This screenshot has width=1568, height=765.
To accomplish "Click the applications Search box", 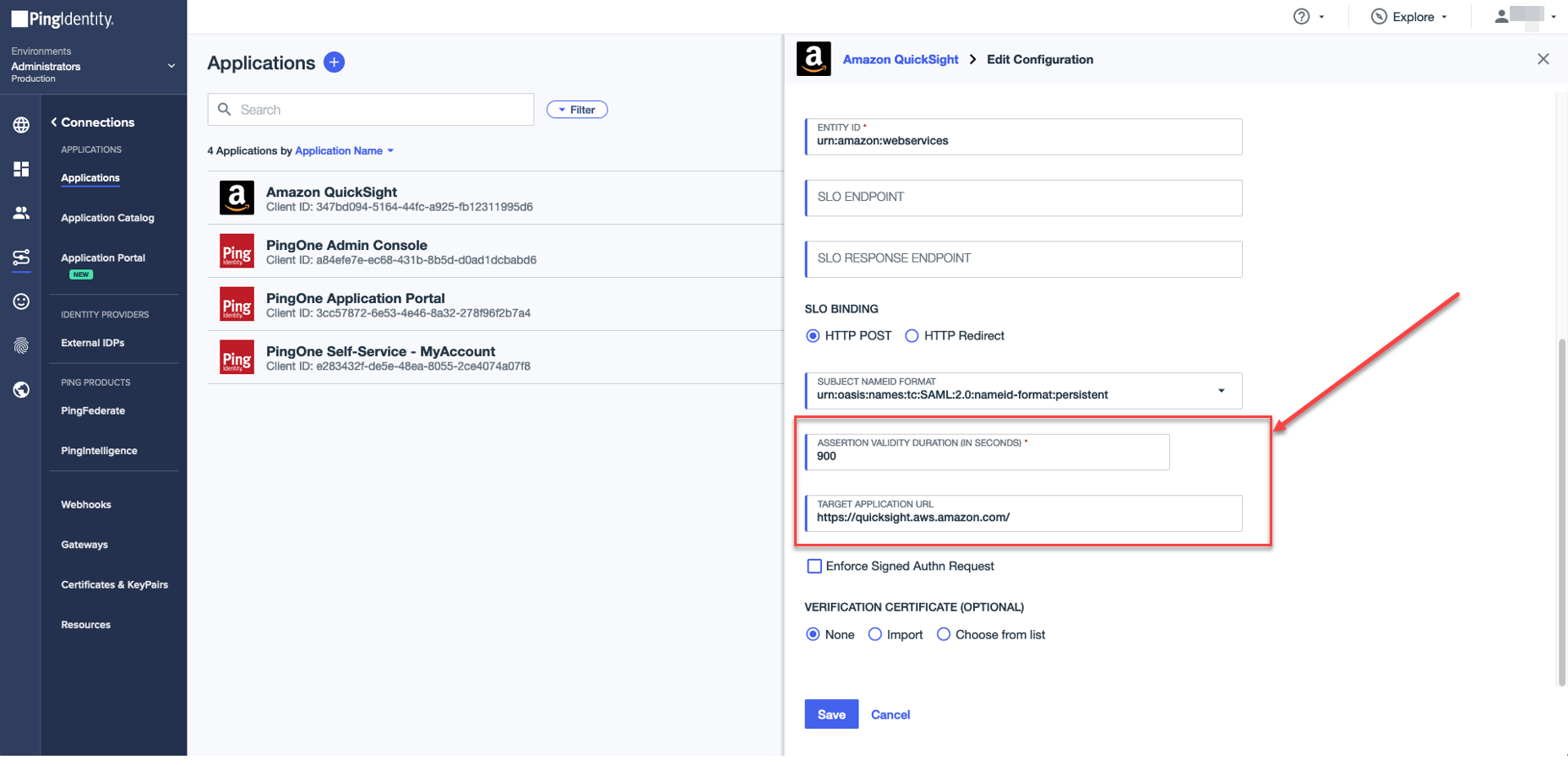I will [371, 110].
